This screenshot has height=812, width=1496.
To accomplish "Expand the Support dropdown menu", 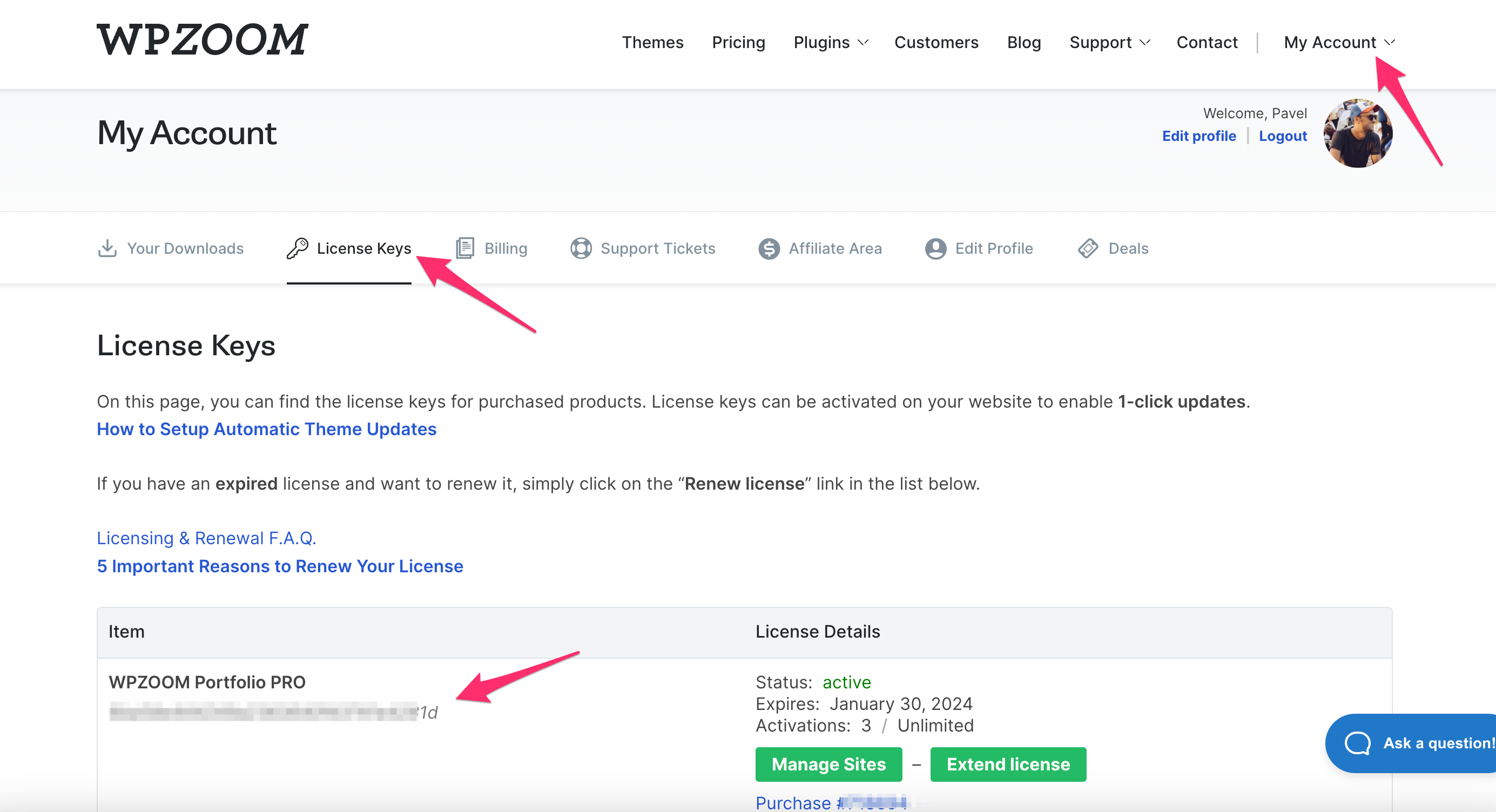I will click(1109, 42).
